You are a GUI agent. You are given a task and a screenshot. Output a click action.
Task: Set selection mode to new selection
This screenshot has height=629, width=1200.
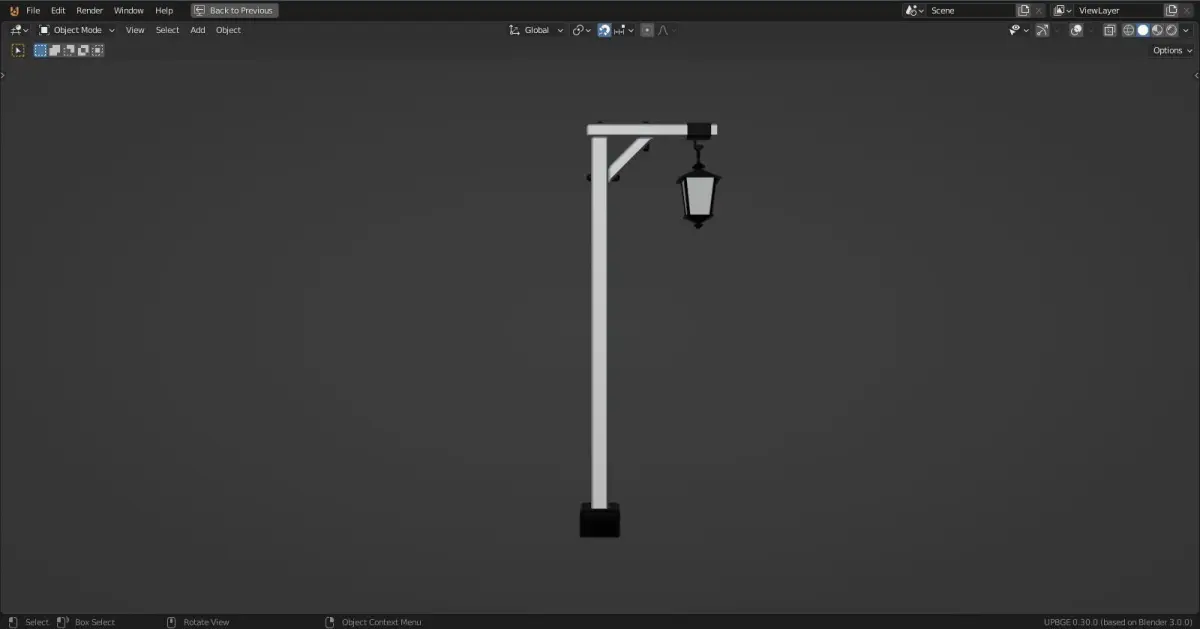click(40, 50)
